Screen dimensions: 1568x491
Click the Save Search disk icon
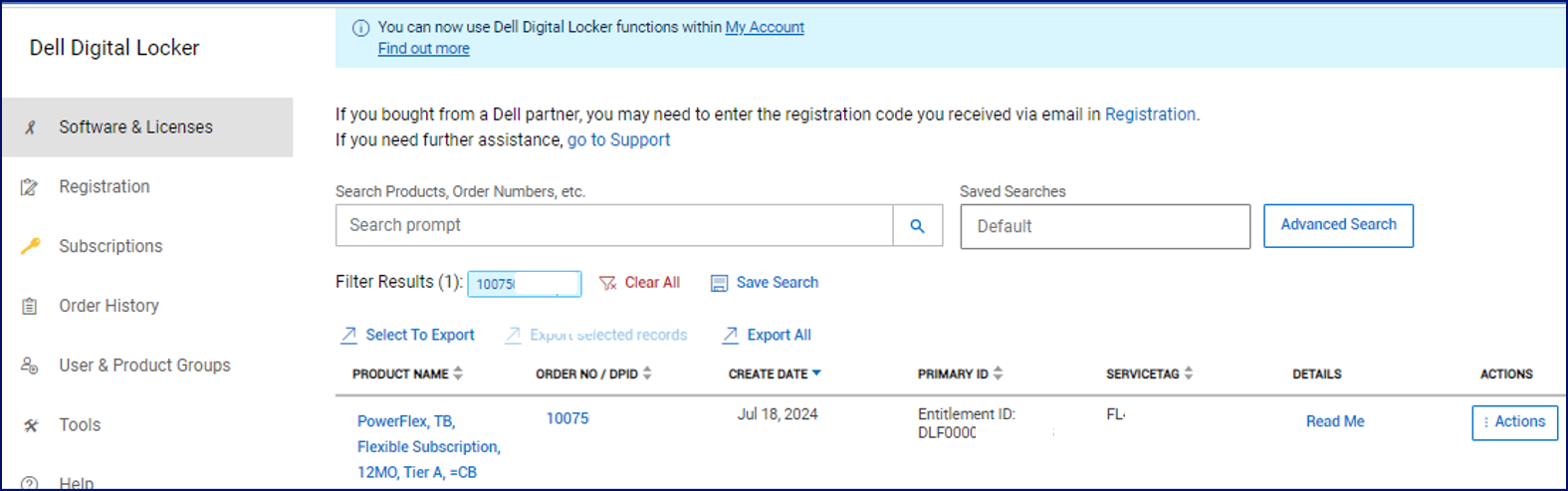pos(719,283)
